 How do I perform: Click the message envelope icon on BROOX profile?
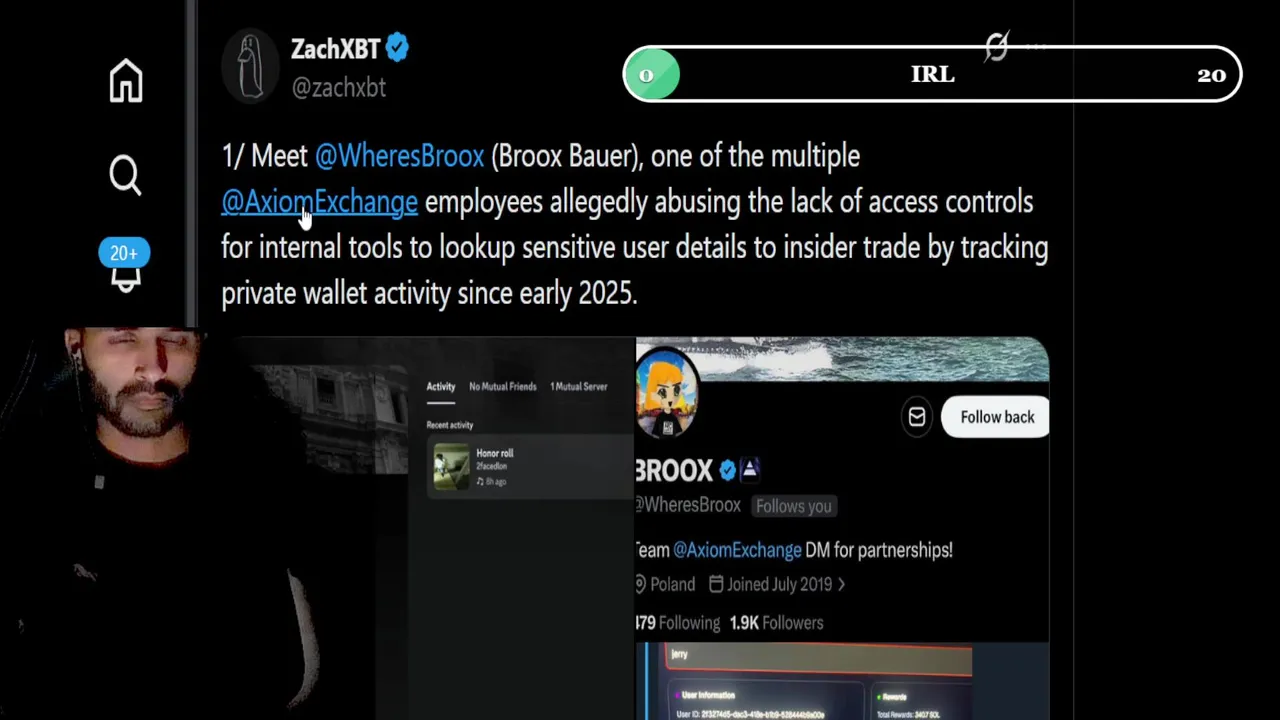(x=917, y=417)
